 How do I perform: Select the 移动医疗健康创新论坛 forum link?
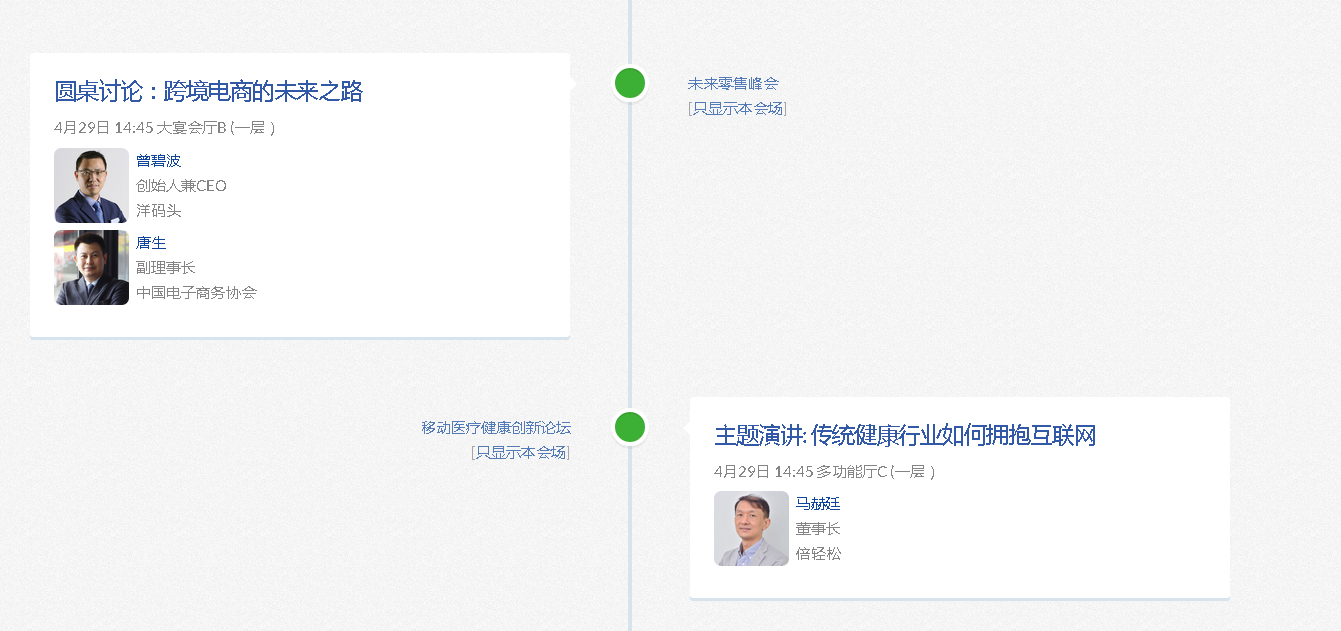496,428
